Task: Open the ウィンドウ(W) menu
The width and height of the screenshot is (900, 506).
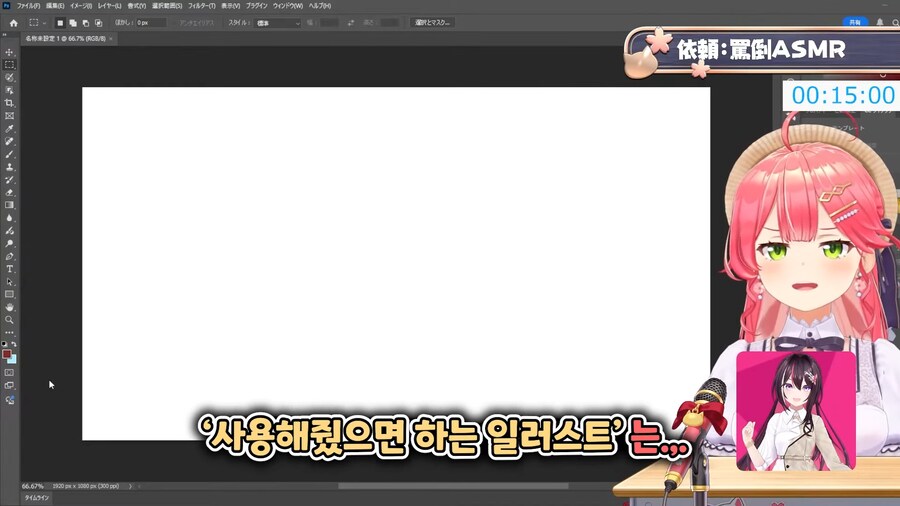Action: tap(288, 6)
